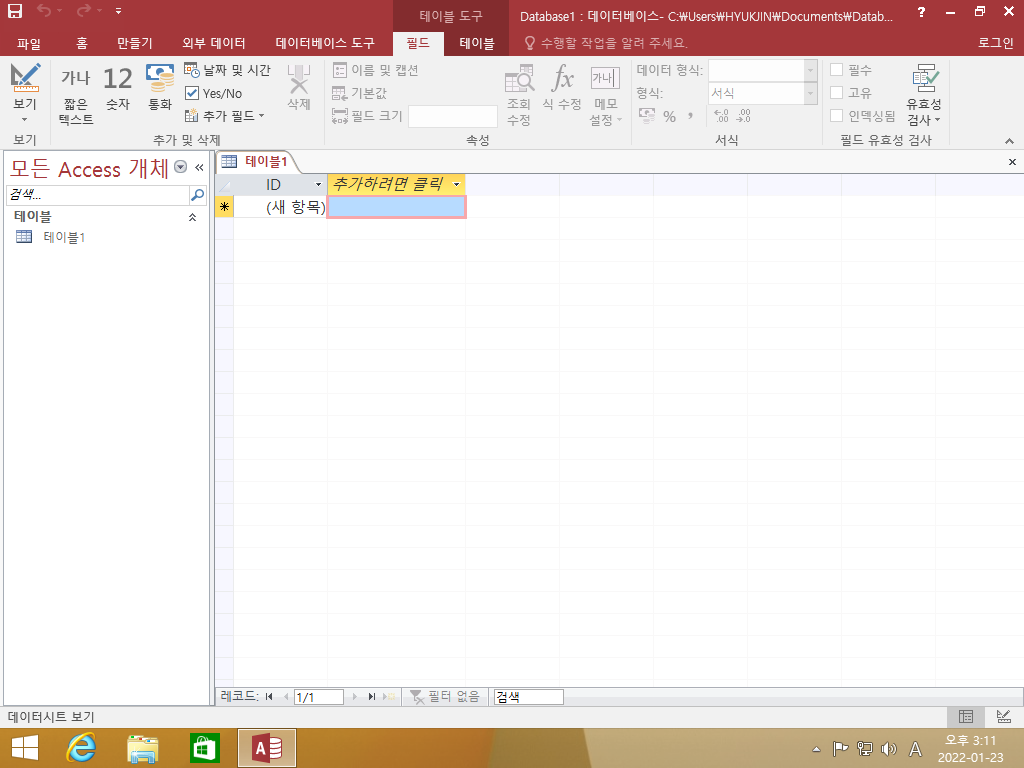
Task: Open the 파일 file tab
Action: (x=29, y=43)
